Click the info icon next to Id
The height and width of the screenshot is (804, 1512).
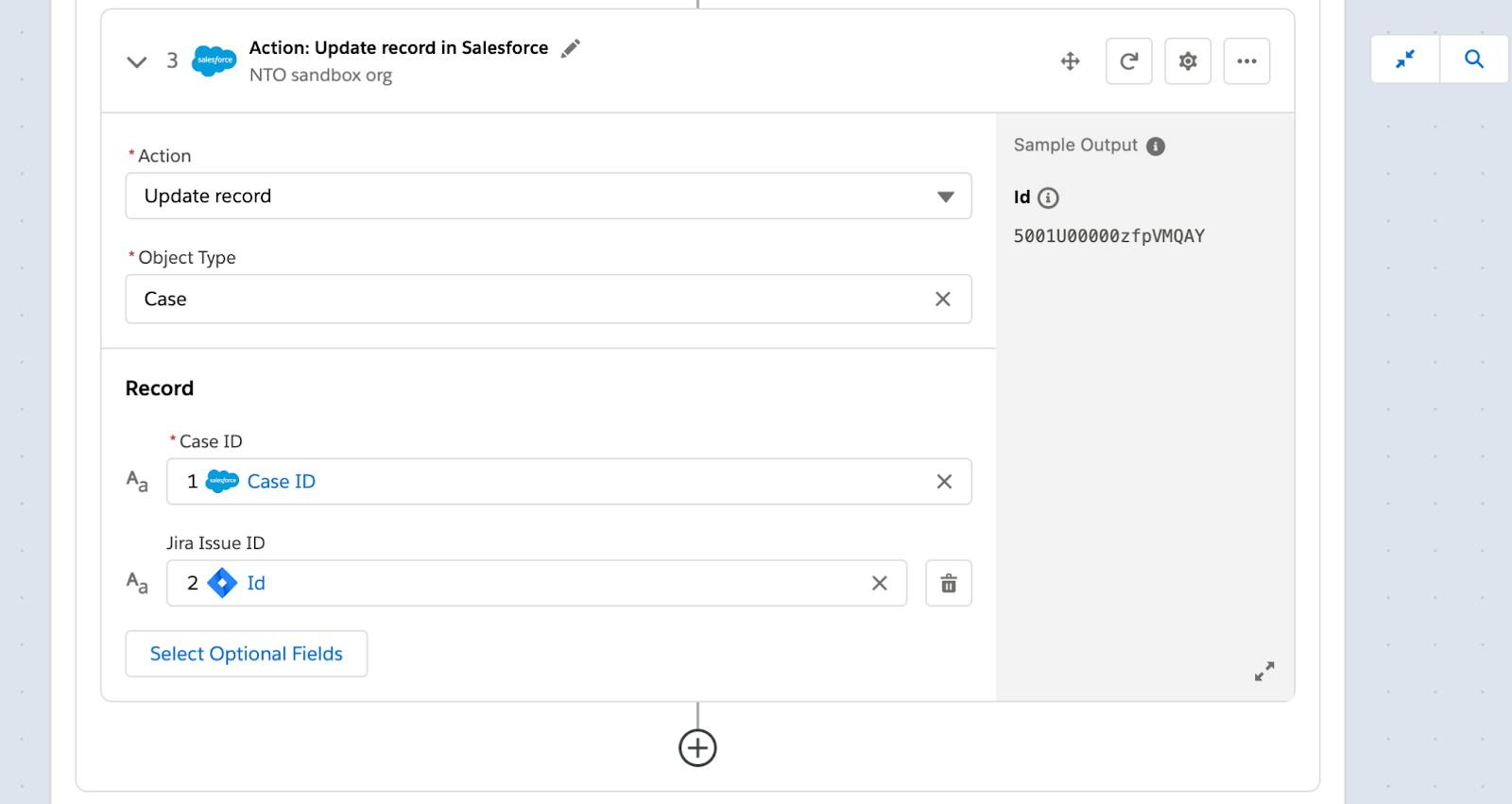coord(1048,197)
